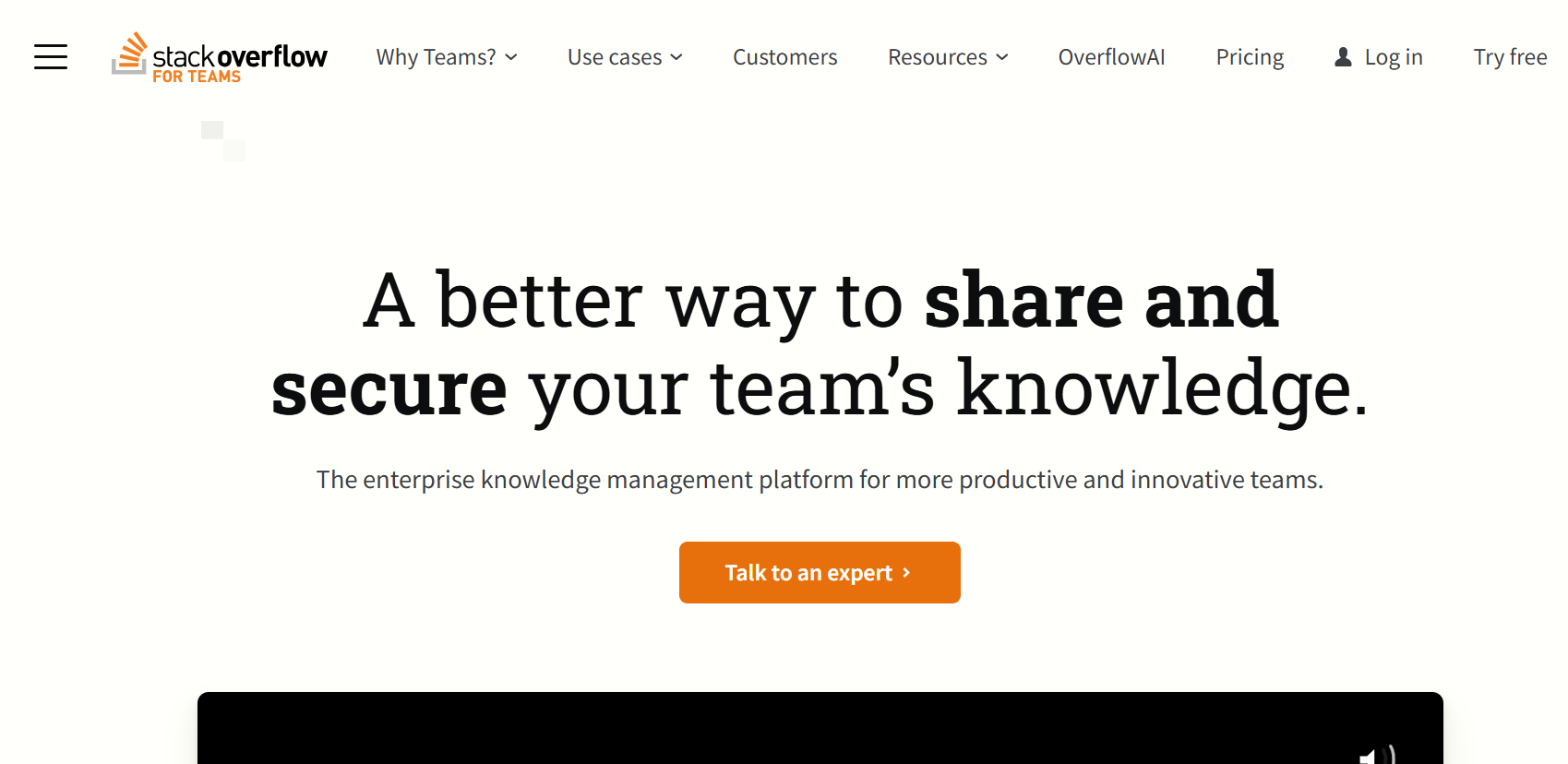Select OverflowAI in the navigation bar

(x=1111, y=57)
